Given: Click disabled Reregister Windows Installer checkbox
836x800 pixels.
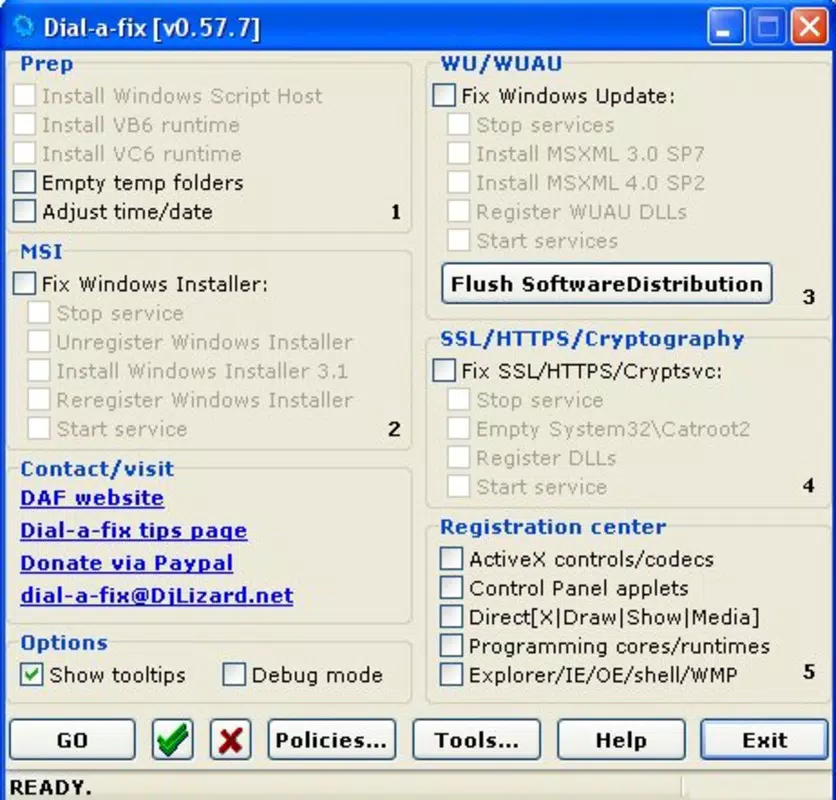Looking at the screenshot, I should click(x=39, y=399).
